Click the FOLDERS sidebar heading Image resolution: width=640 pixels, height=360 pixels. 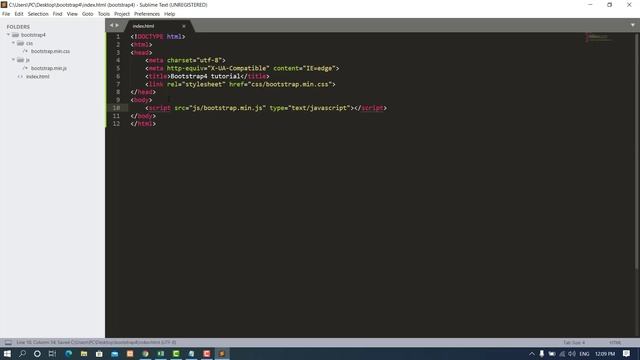click(18, 27)
